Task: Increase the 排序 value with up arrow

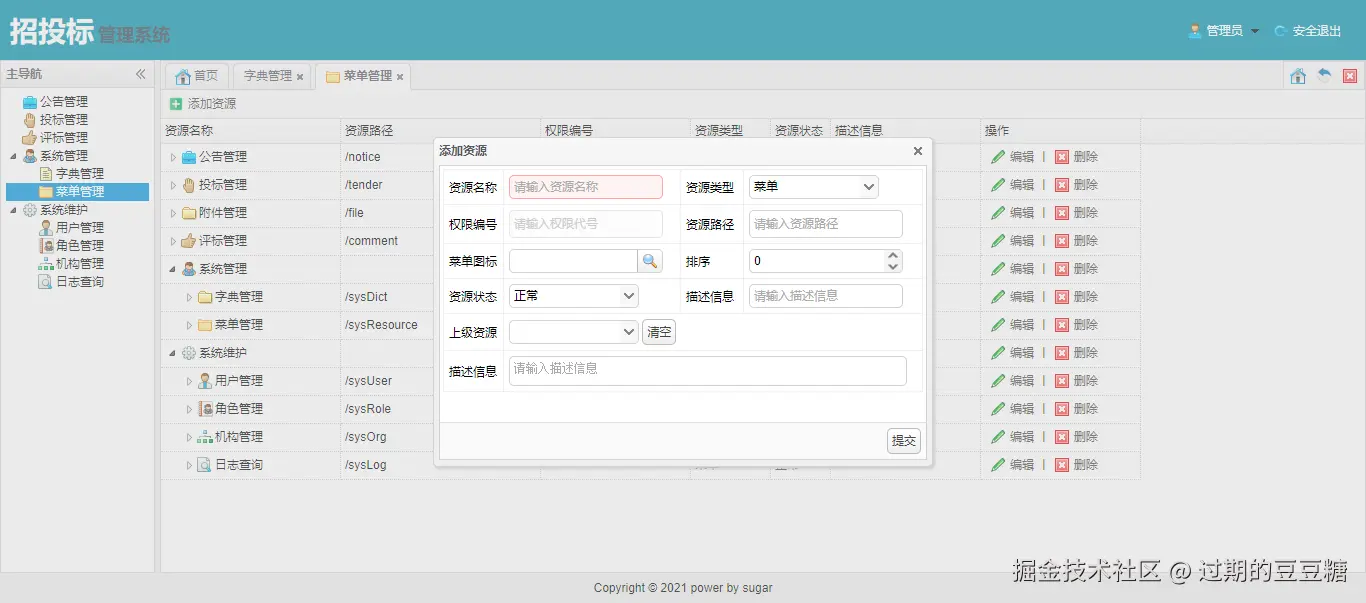Action: [893, 255]
